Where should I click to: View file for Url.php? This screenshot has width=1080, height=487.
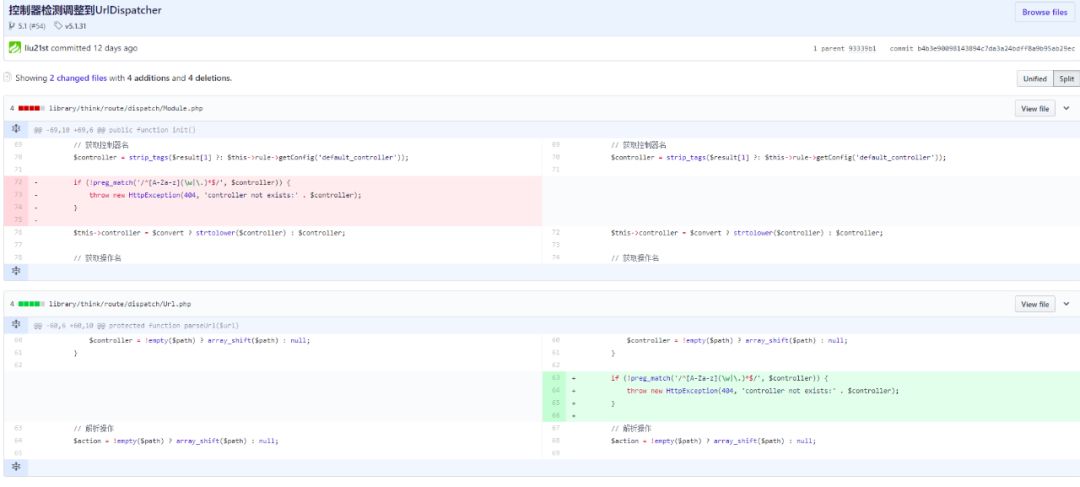click(x=1035, y=304)
